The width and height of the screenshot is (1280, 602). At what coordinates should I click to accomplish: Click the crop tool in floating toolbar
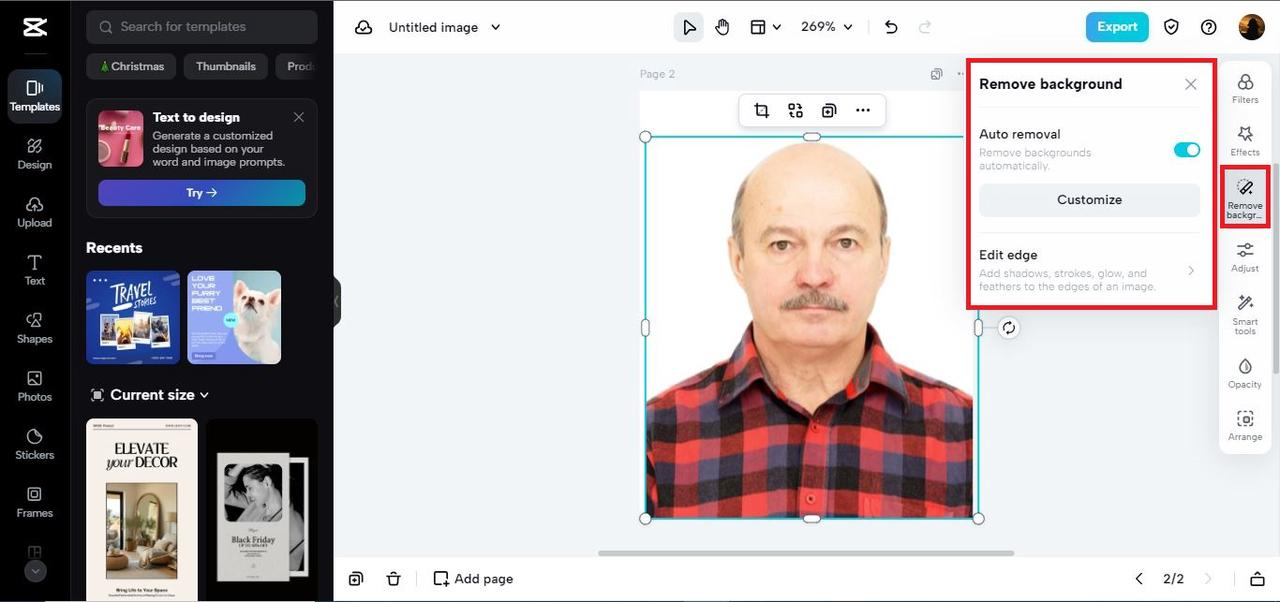(x=761, y=110)
